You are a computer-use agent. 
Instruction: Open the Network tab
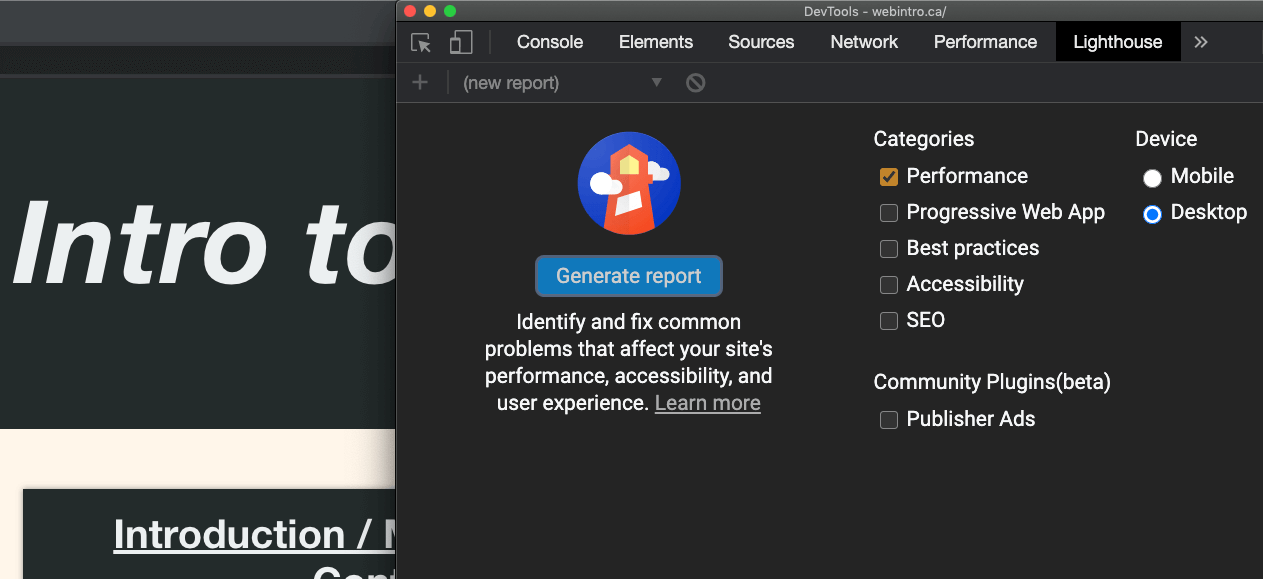point(864,42)
